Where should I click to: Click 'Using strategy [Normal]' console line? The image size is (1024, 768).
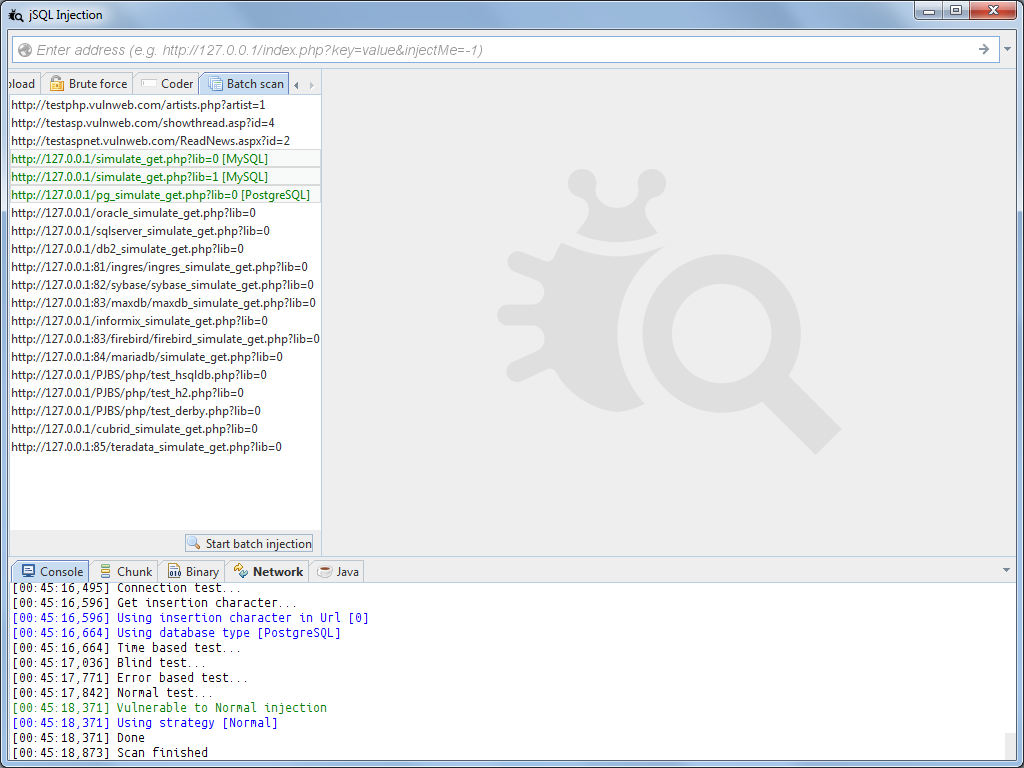[145, 723]
